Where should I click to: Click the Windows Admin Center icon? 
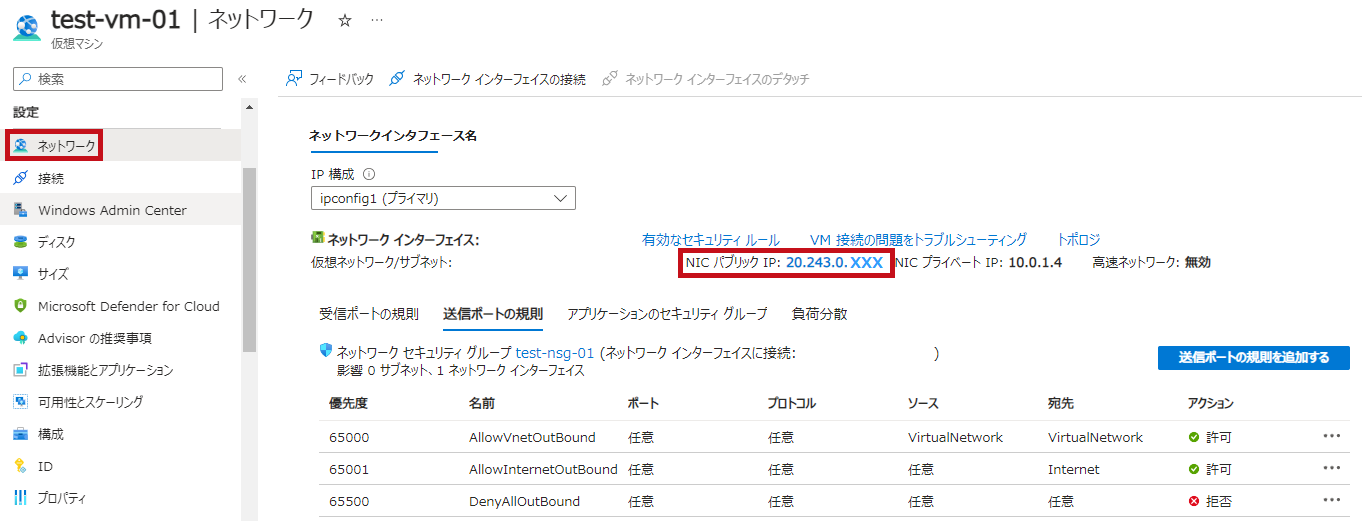click(x=21, y=210)
